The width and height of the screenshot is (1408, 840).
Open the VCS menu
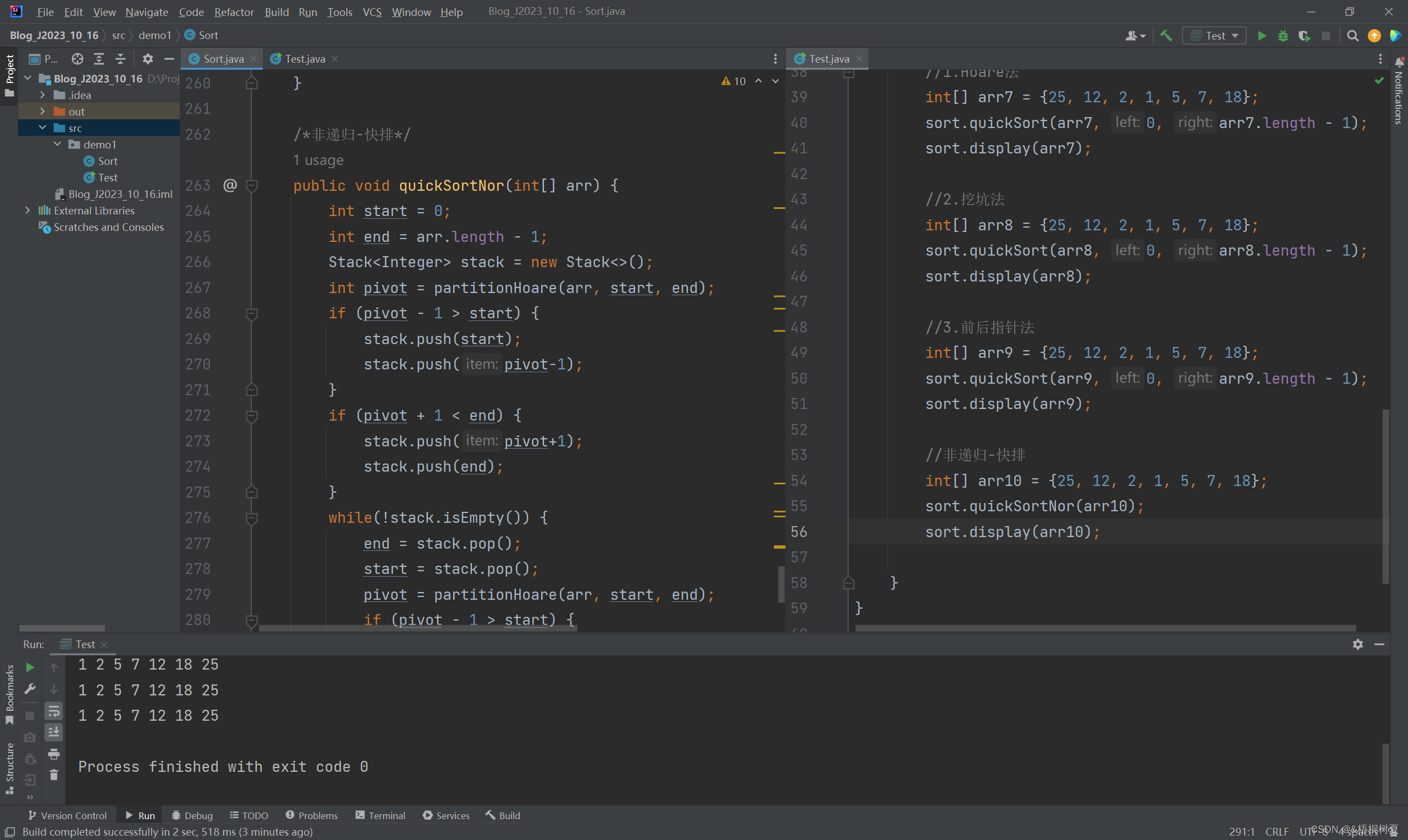coord(372,12)
